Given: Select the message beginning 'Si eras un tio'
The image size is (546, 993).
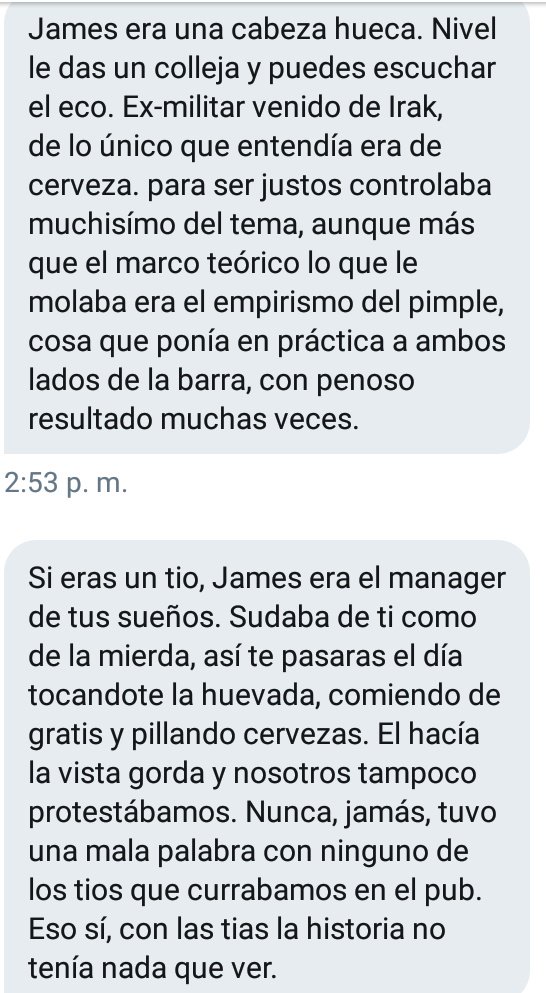Looking at the screenshot, I should coord(267,766).
